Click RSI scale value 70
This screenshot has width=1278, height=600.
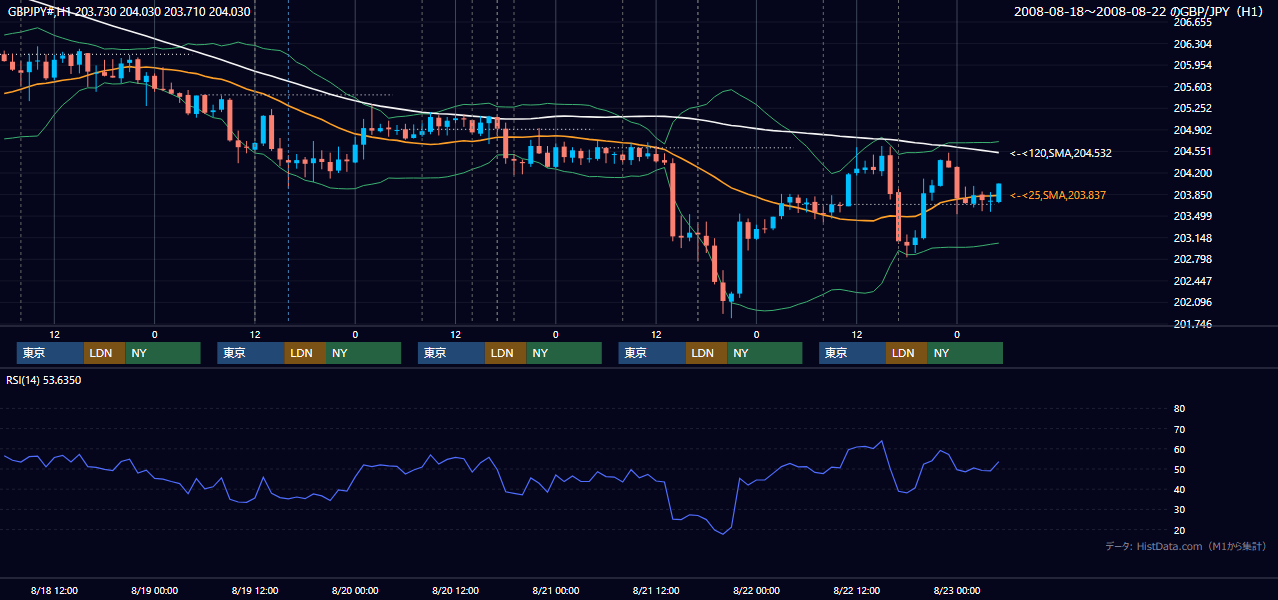1179,429
